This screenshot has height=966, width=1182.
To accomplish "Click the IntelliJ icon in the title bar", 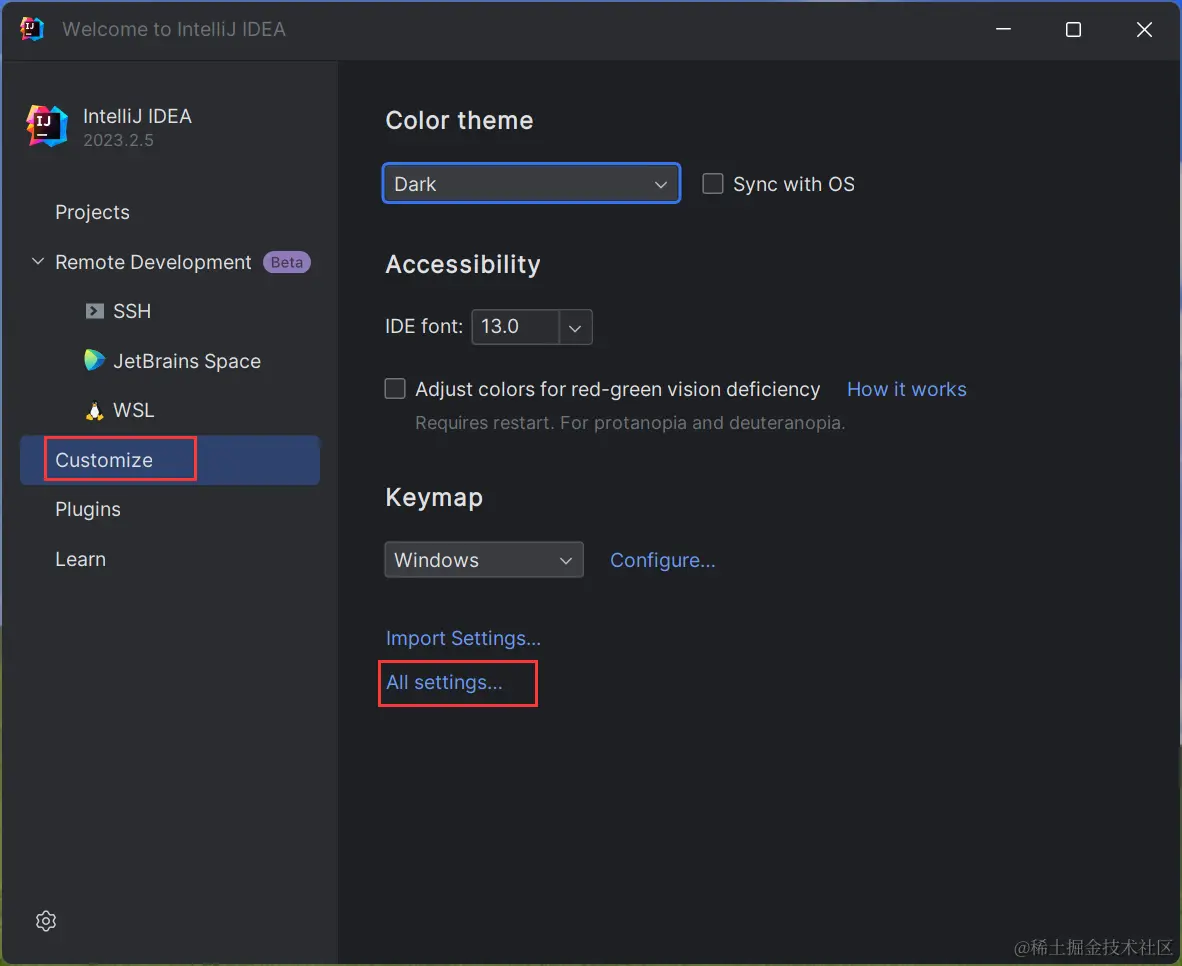I will tap(32, 29).
